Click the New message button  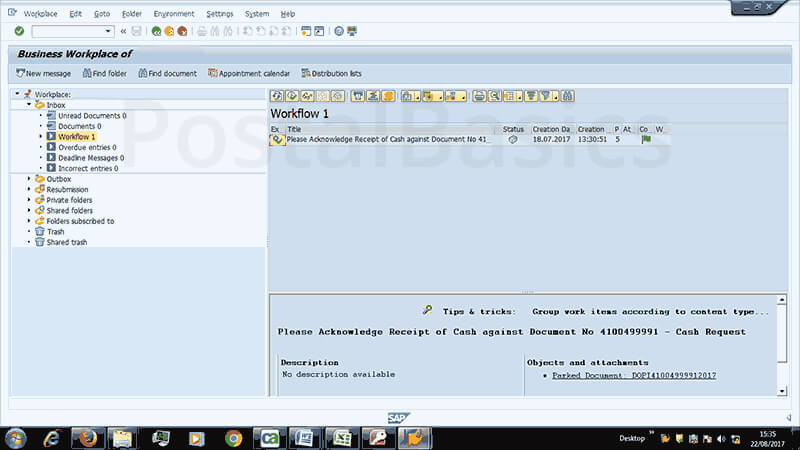(x=43, y=73)
